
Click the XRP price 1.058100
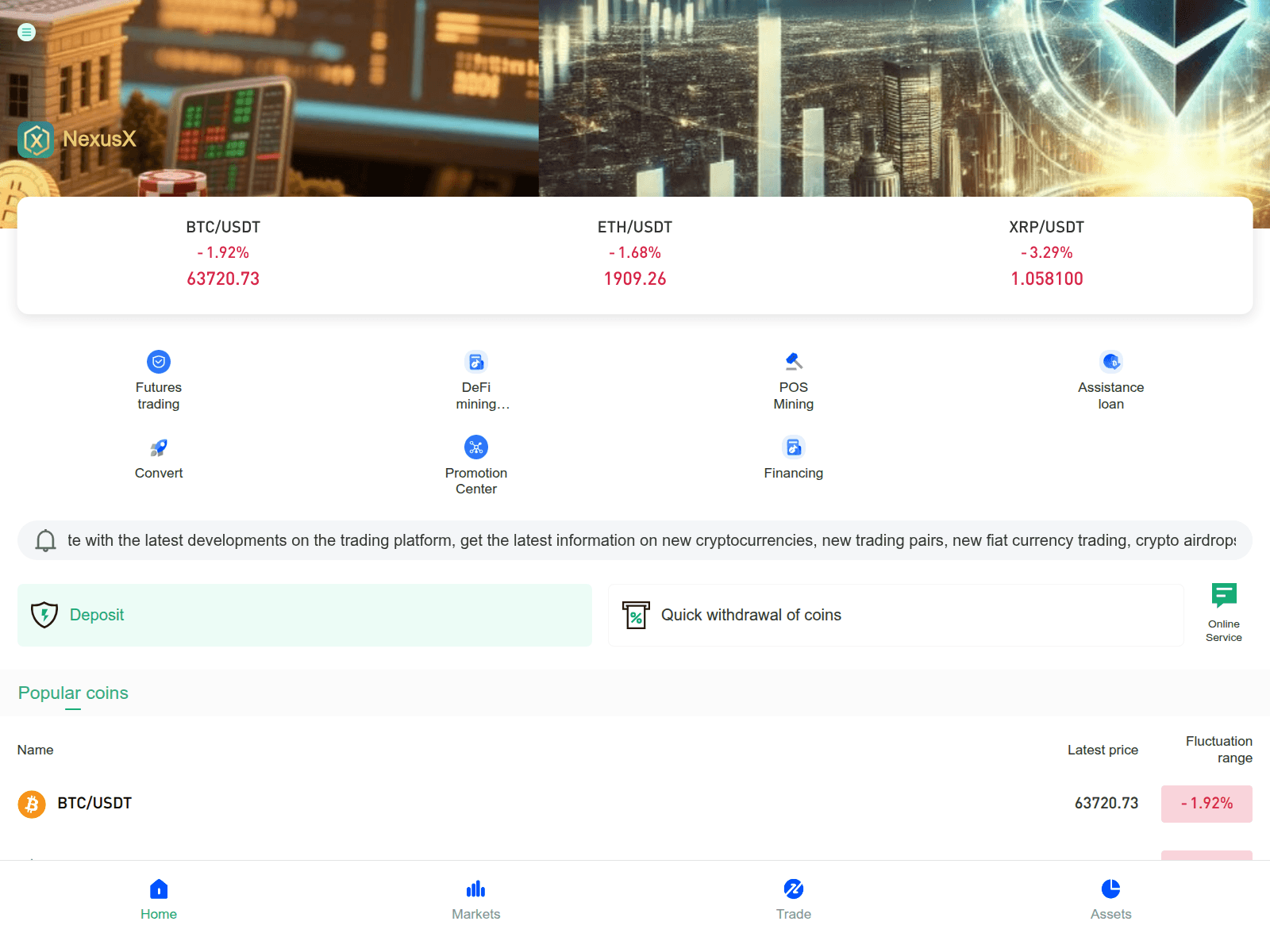click(1047, 279)
